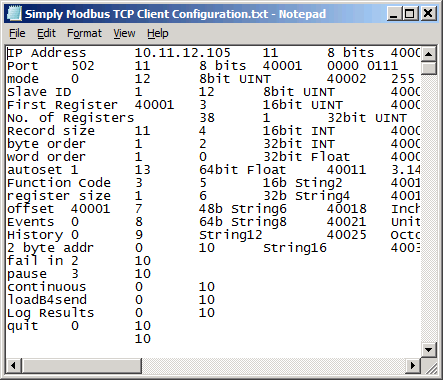Click the text 'word order'
The width and height of the screenshot is (443, 380).
click(46, 157)
